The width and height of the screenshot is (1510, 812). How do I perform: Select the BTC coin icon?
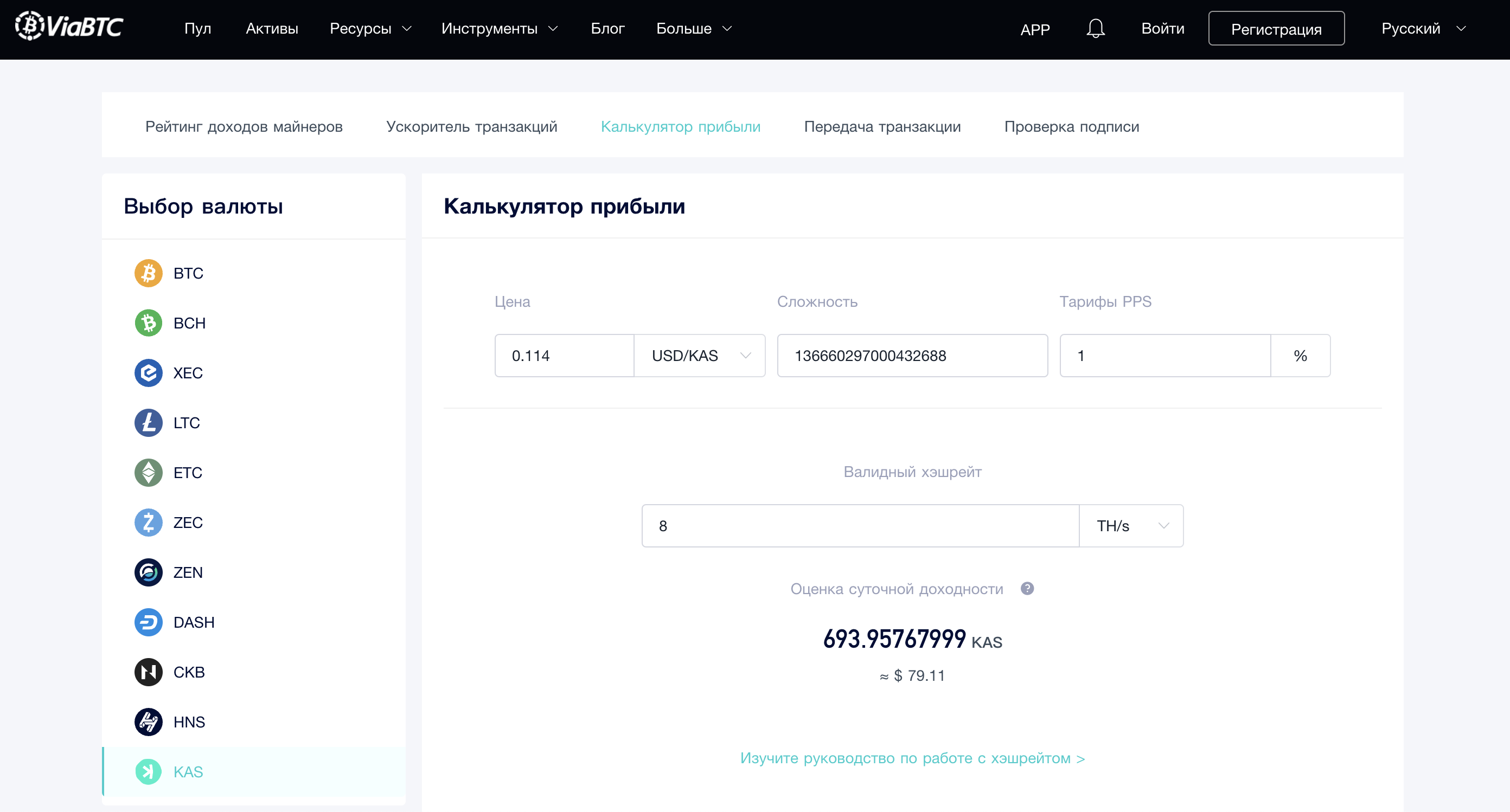[x=148, y=273]
